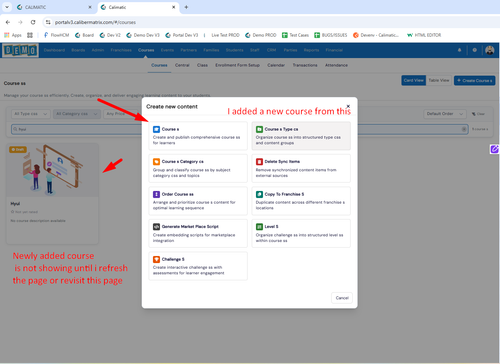Open the Board bookmark
Viewport: 500px width, 364px height.
click(x=84, y=35)
